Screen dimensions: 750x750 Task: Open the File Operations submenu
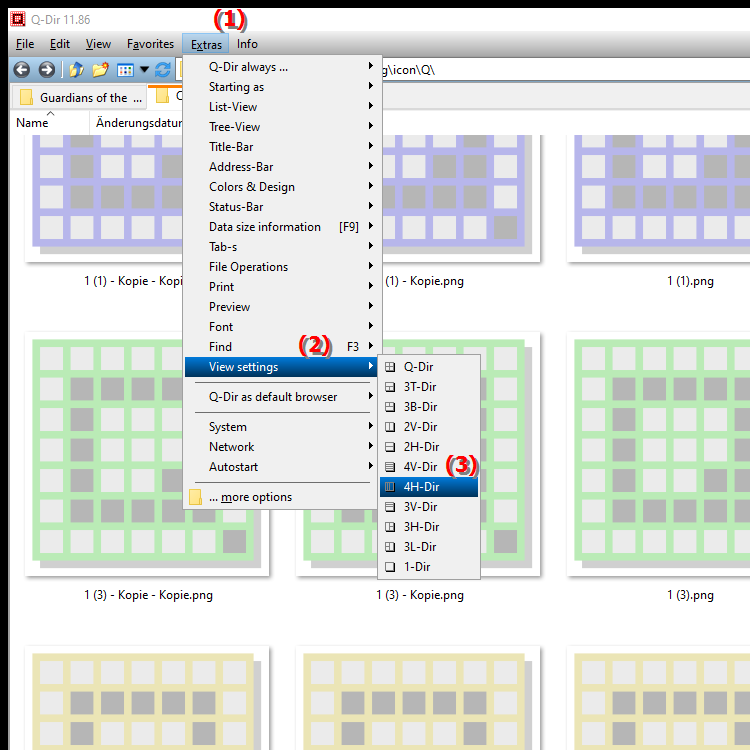(x=283, y=267)
